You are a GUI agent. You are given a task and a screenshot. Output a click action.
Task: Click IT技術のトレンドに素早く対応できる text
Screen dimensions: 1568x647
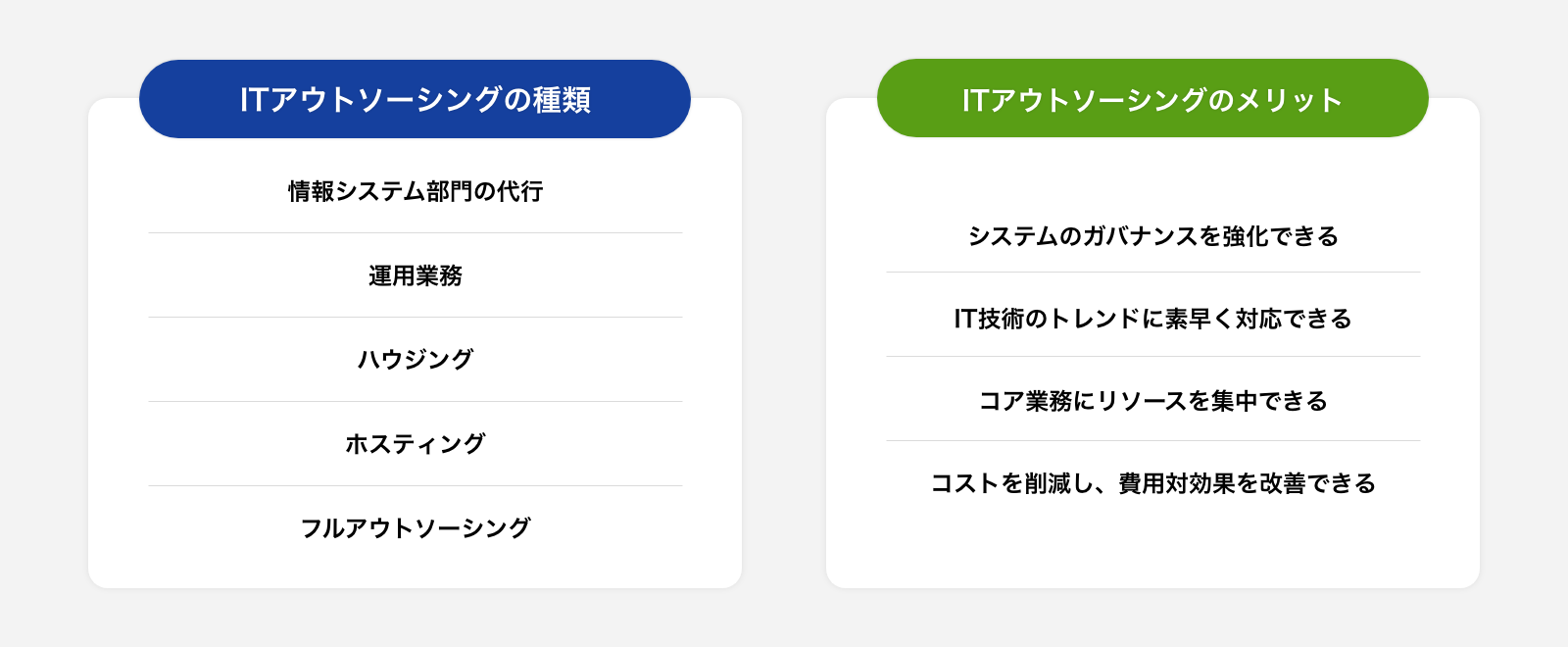(x=1153, y=319)
